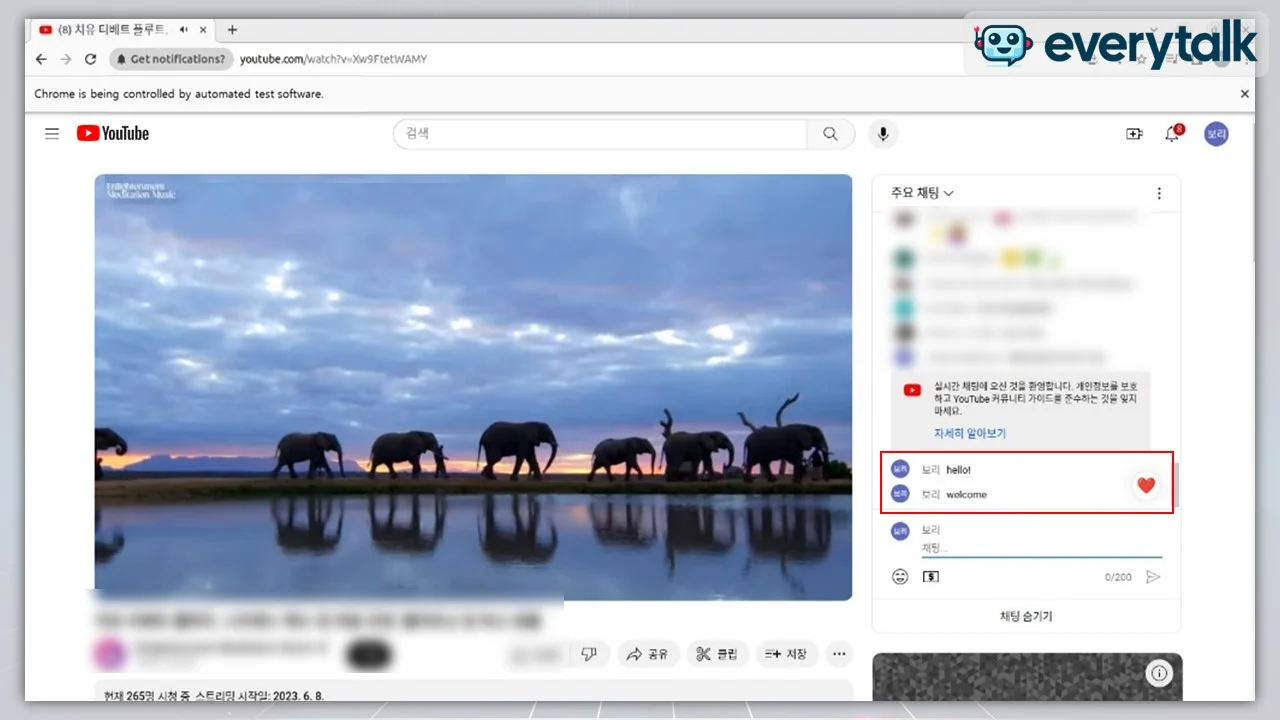Open Super Chat dollar icon
This screenshot has width=1280, height=720.
click(931, 577)
